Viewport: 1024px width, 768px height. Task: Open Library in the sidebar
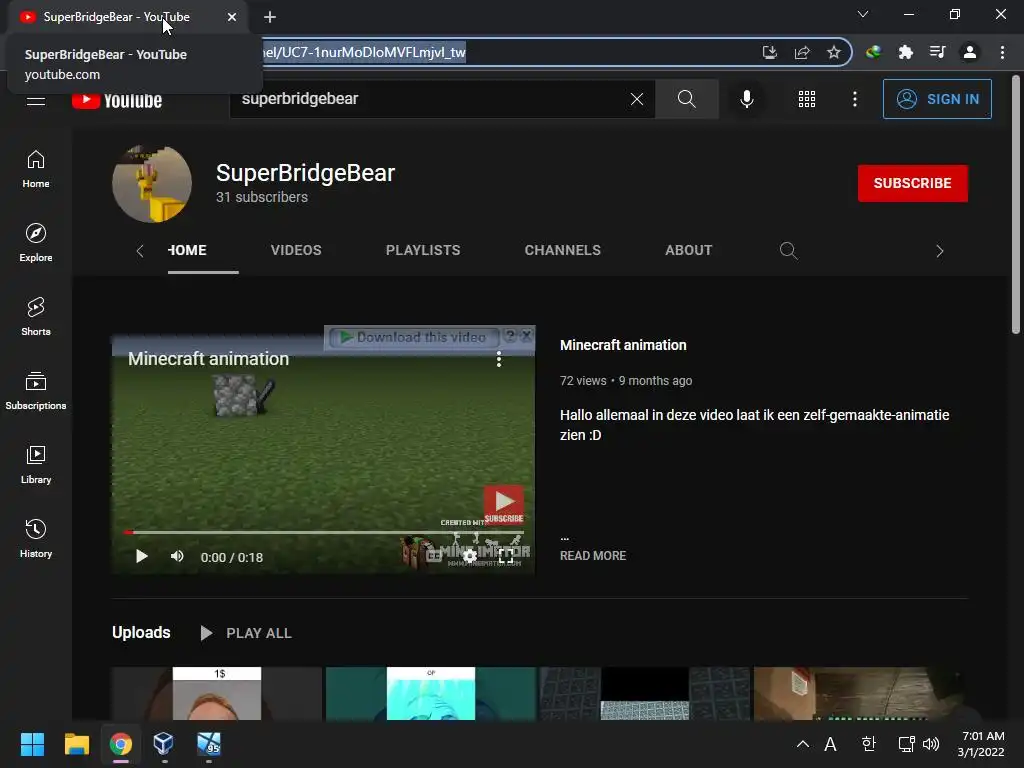coord(36,465)
